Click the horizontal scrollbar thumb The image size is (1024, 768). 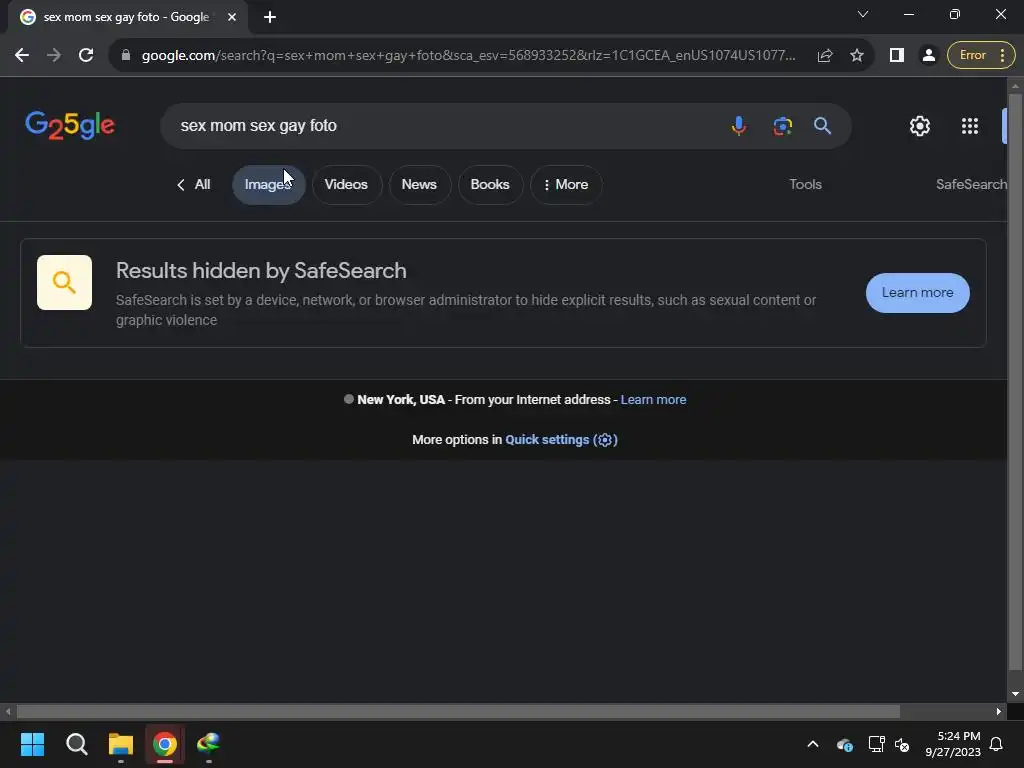[458, 711]
